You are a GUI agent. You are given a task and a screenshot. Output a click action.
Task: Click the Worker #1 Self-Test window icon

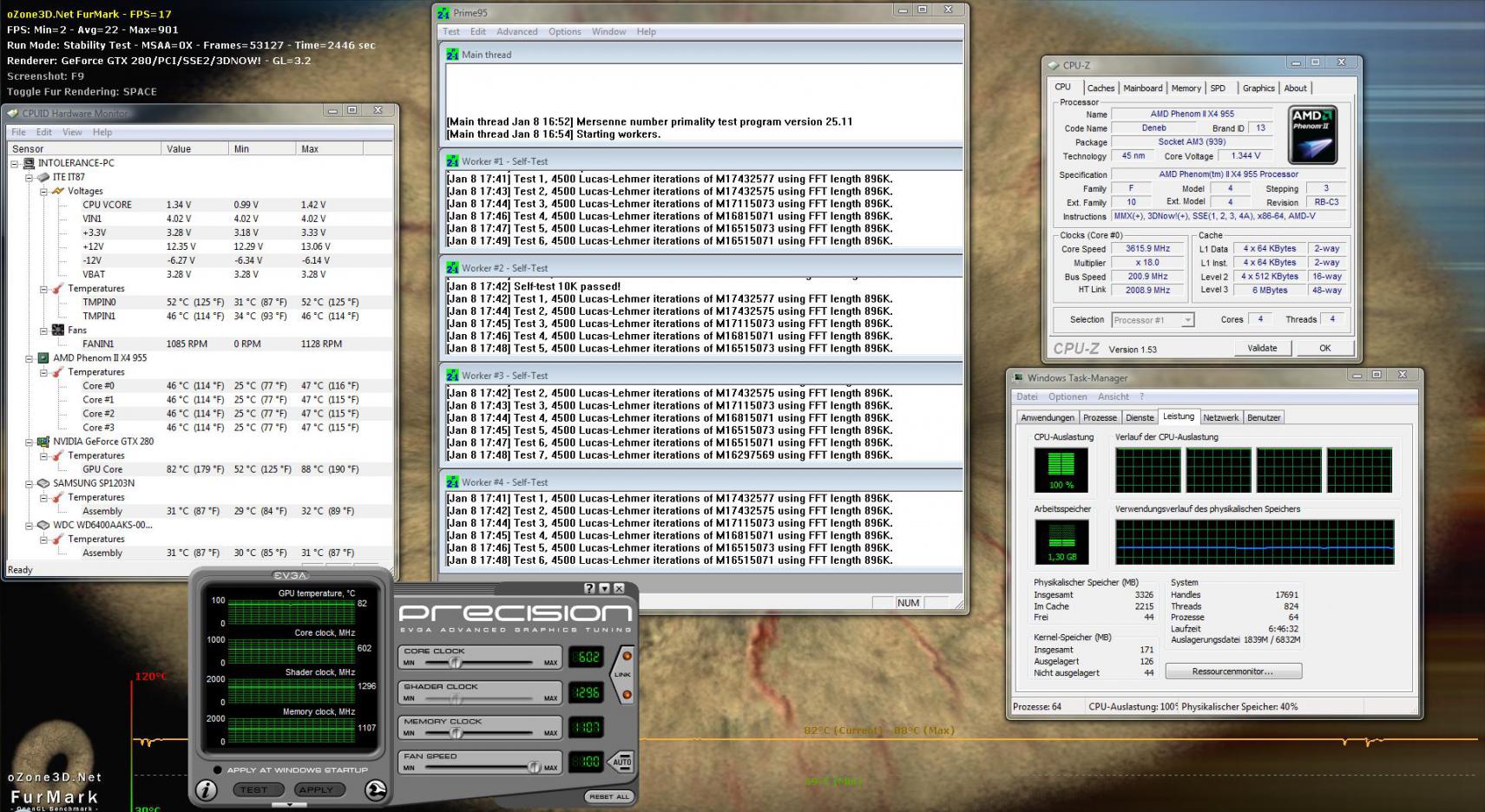click(x=452, y=161)
